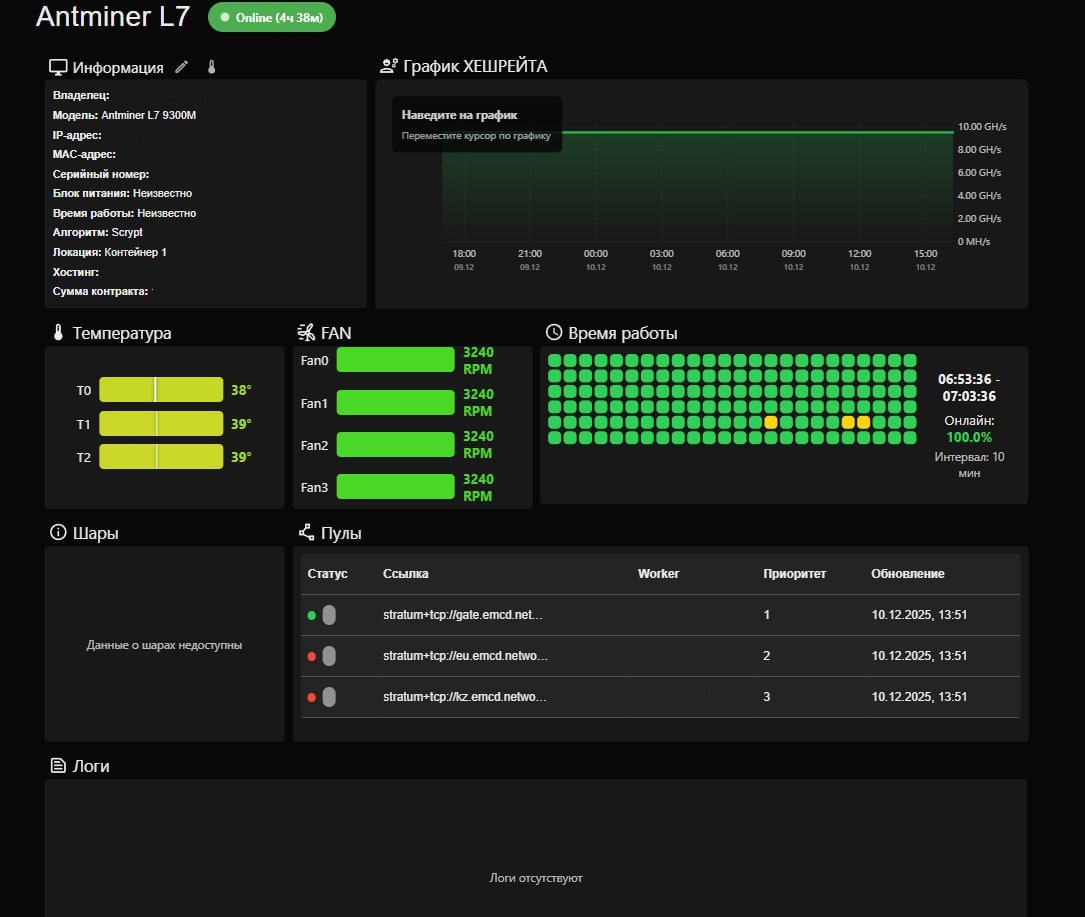Click the share-nodes icon beside Пулы

pos(306,533)
